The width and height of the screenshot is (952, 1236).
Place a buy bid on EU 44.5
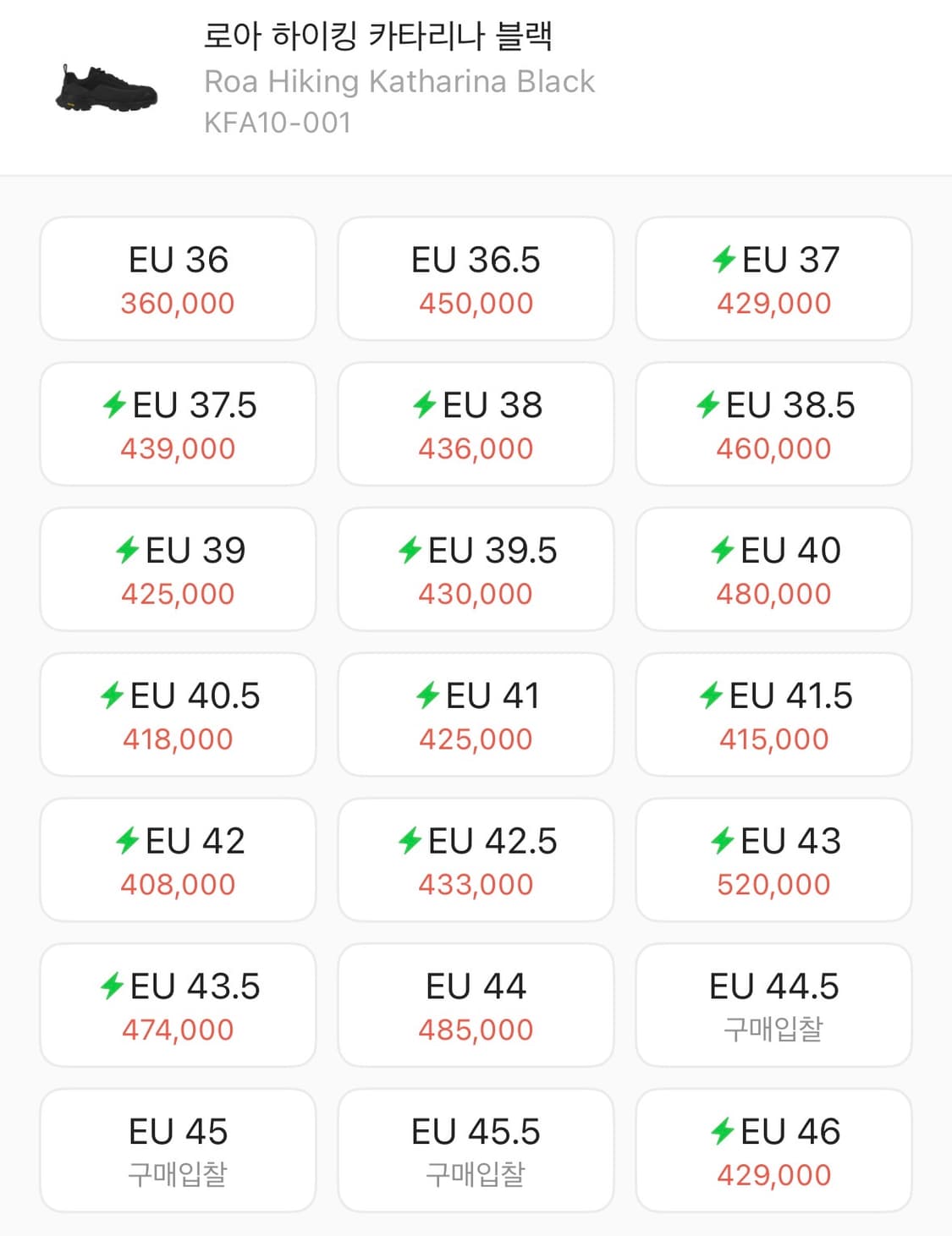(773, 1006)
